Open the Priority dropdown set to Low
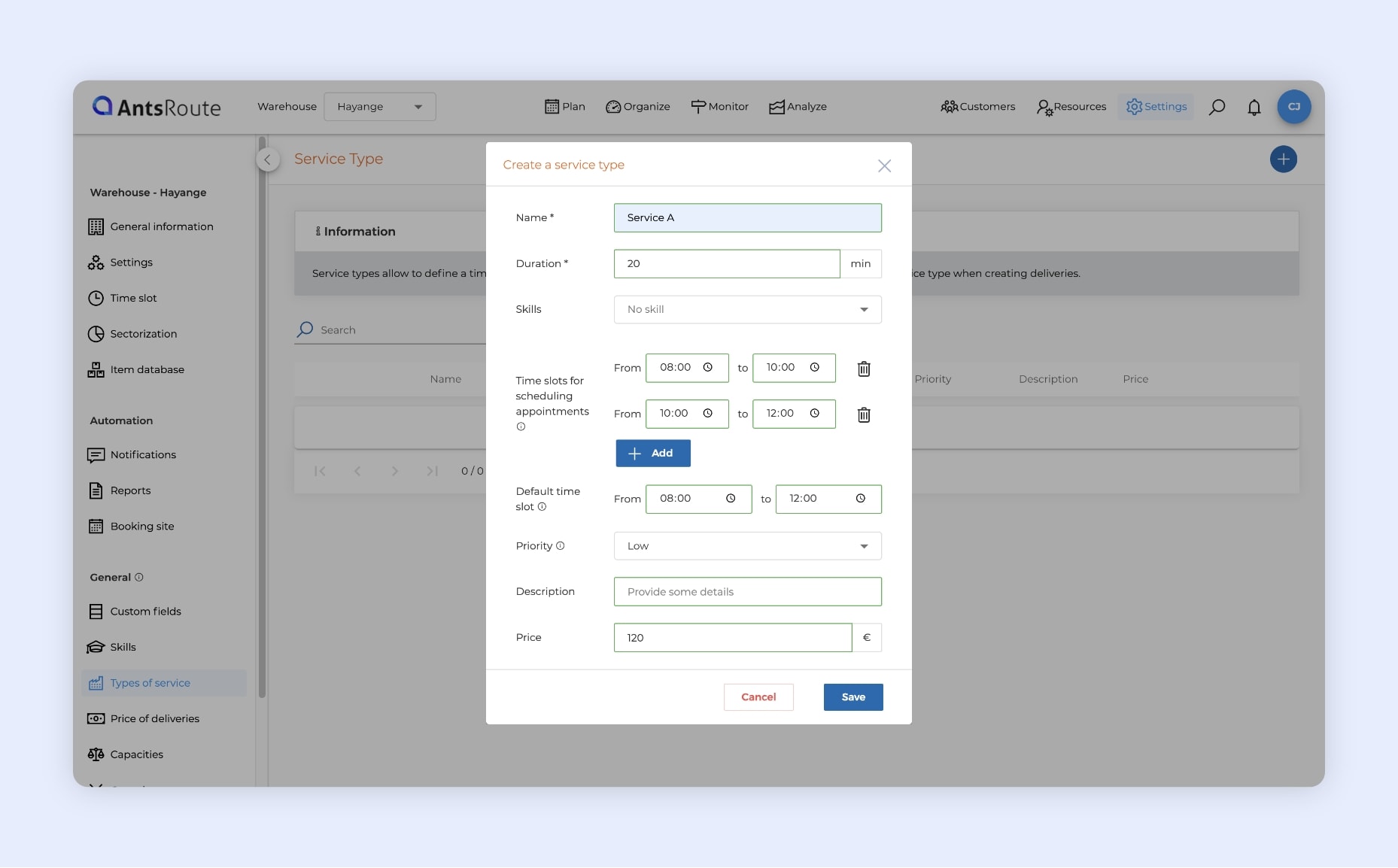Screen dimensions: 1398x868 (747, 546)
